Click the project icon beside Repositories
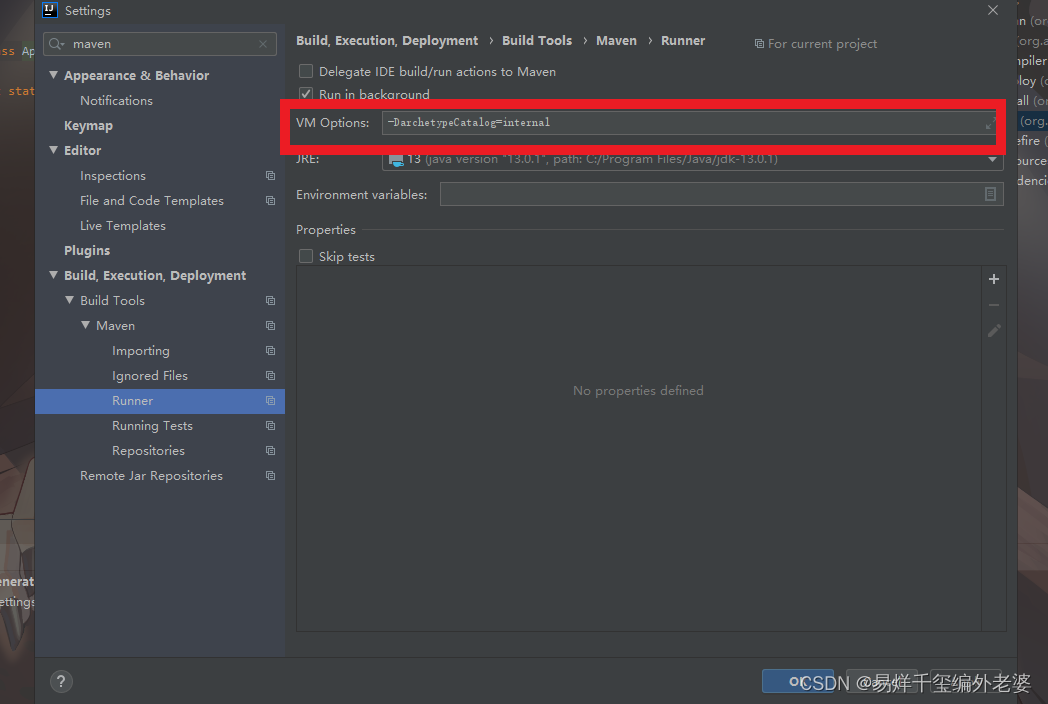The width and height of the screenshot is (1048, 704). pos(271,451)
